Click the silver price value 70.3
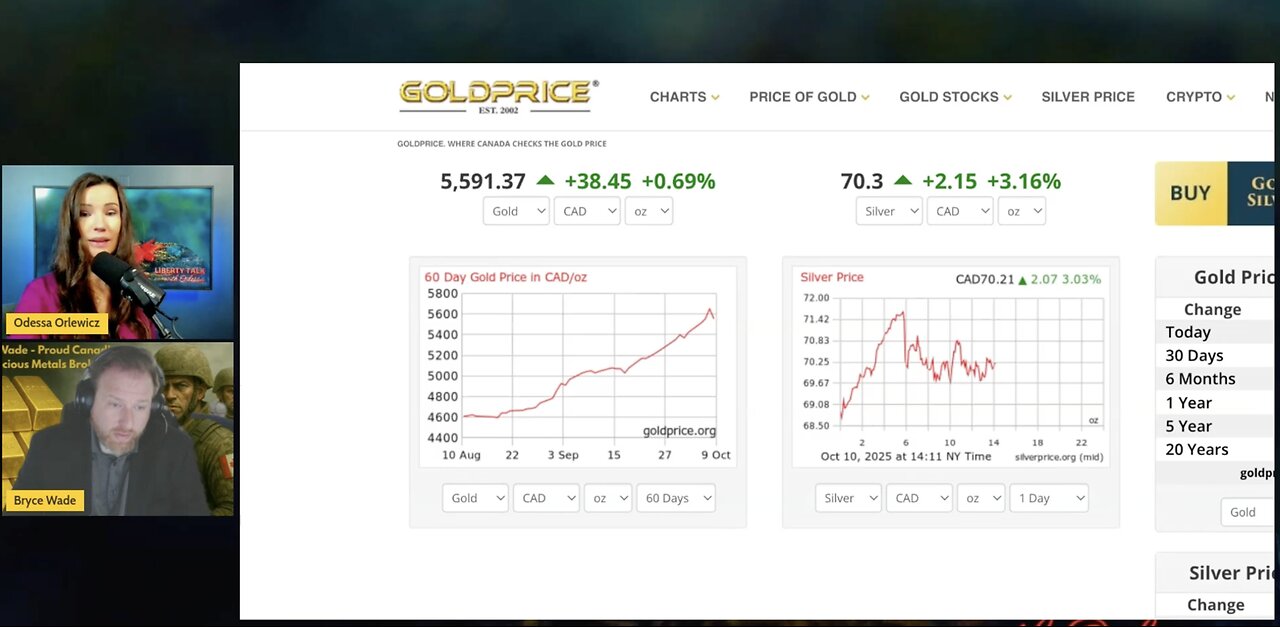1280x627 pixels. (x=862, y=181)
